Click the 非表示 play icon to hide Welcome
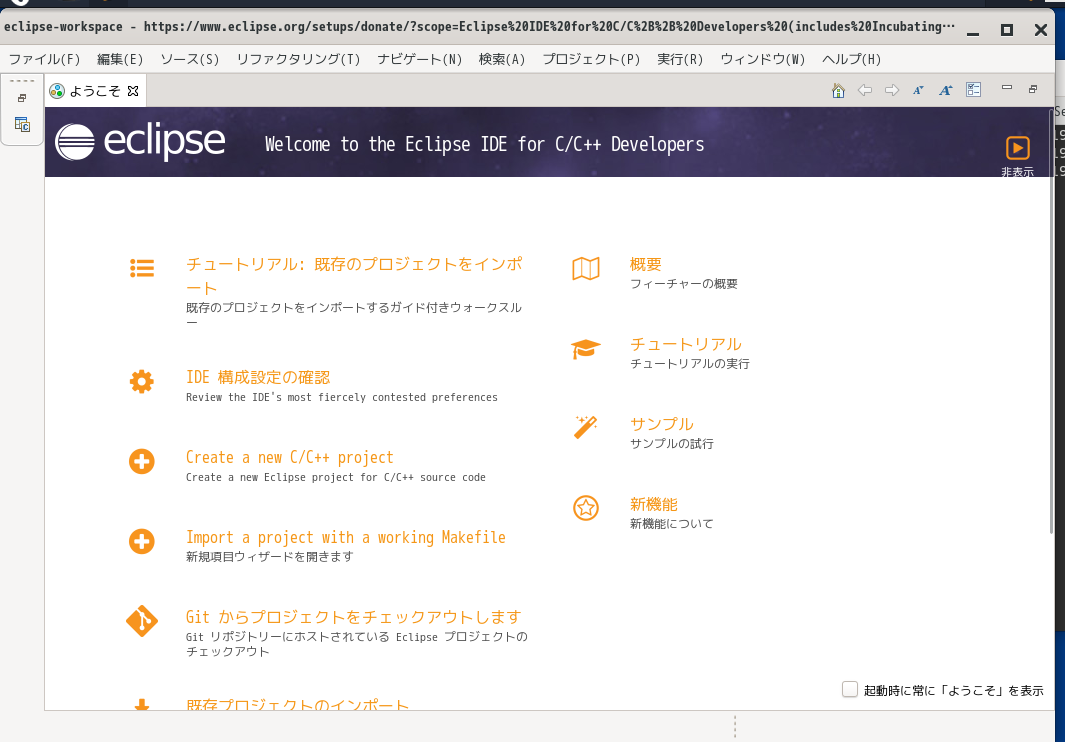The height and width of the screenshot is (742, 1065). (1017, 148)
